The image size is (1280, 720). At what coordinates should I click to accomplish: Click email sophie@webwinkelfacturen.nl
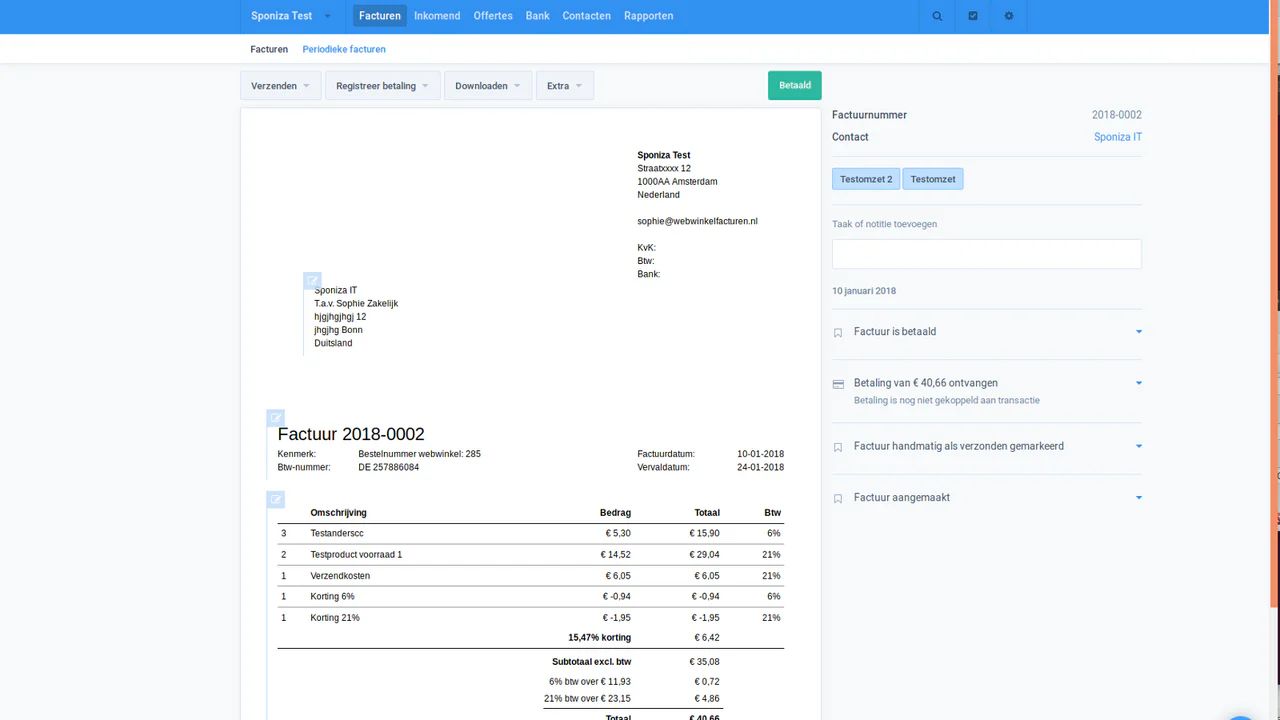[x=697, y=221]
